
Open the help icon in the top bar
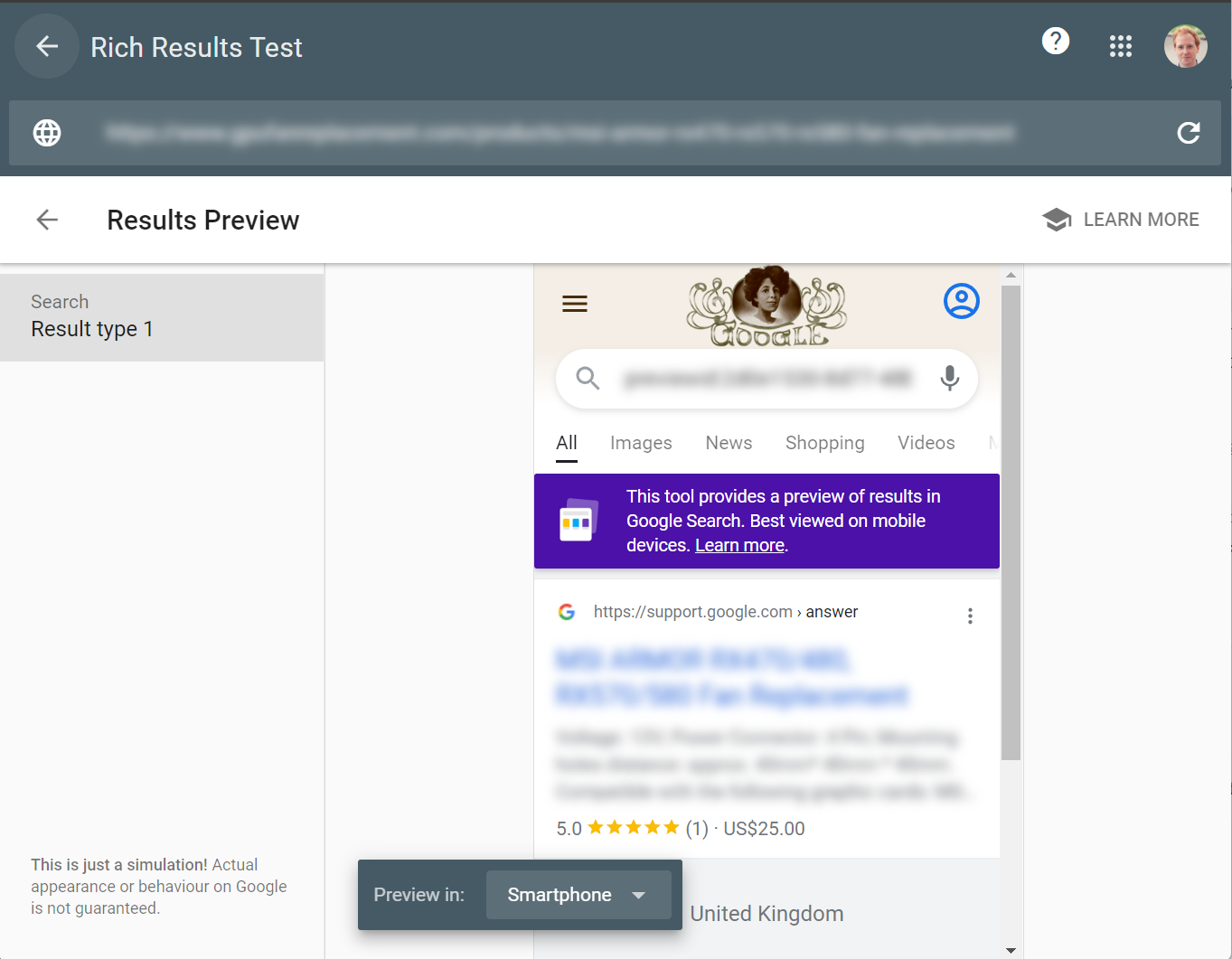pyautogui.click(x=1056, y=41)
